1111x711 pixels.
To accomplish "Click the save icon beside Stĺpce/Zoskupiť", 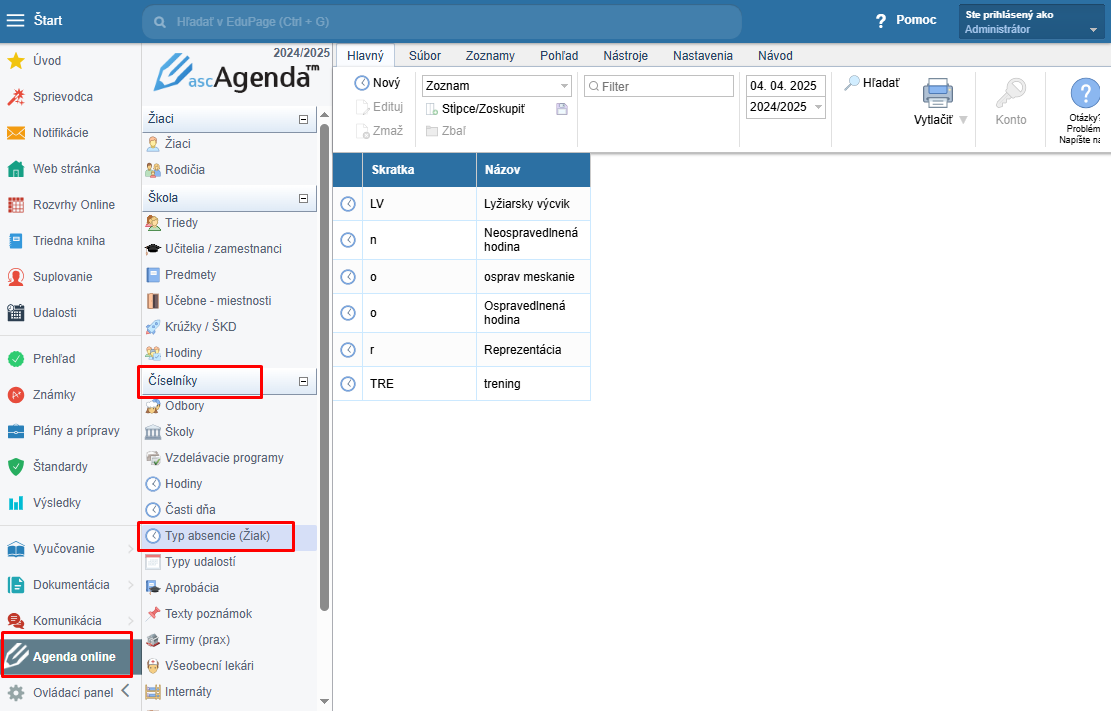I will tap(562, 109).
